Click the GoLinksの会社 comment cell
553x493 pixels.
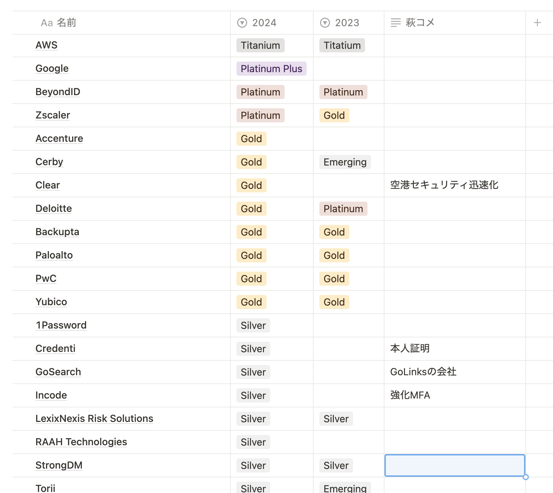coord(455,372)
